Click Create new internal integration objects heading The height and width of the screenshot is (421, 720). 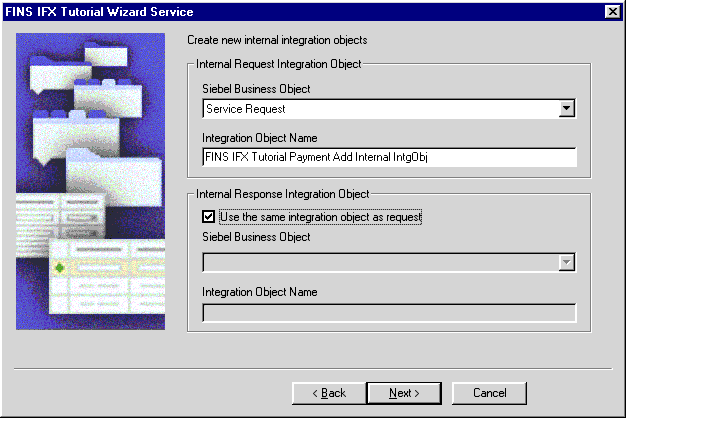(x=277, y=40)
